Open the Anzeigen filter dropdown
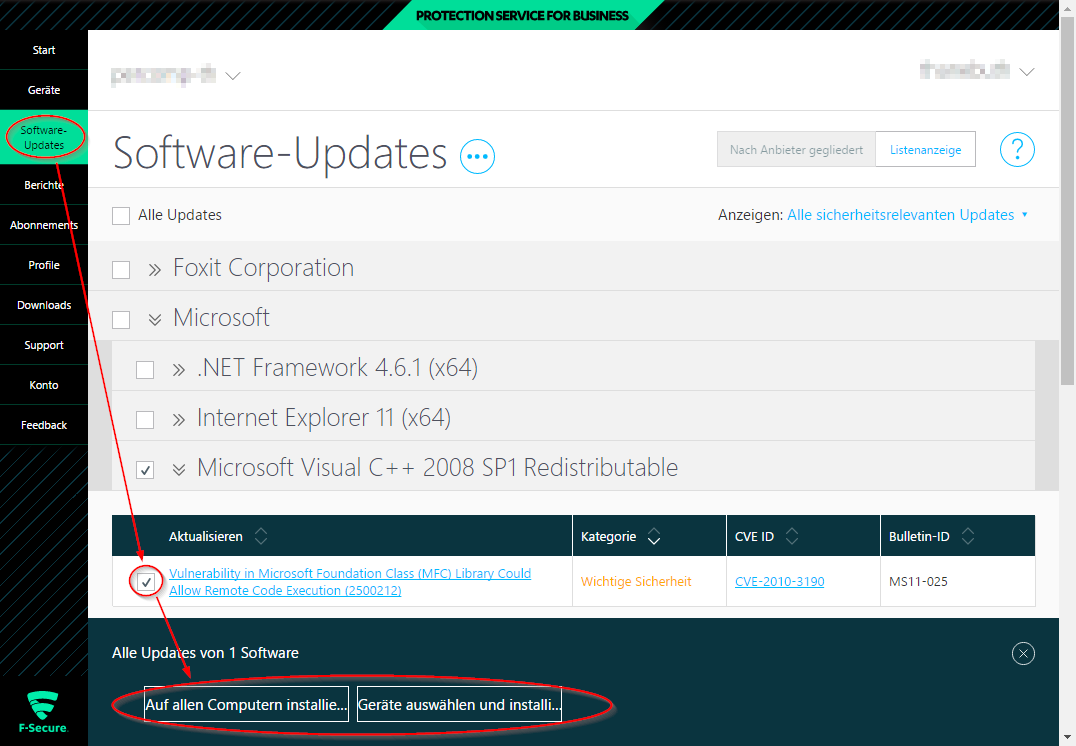Screen dimensions: 1076x746 pos(907,215)
